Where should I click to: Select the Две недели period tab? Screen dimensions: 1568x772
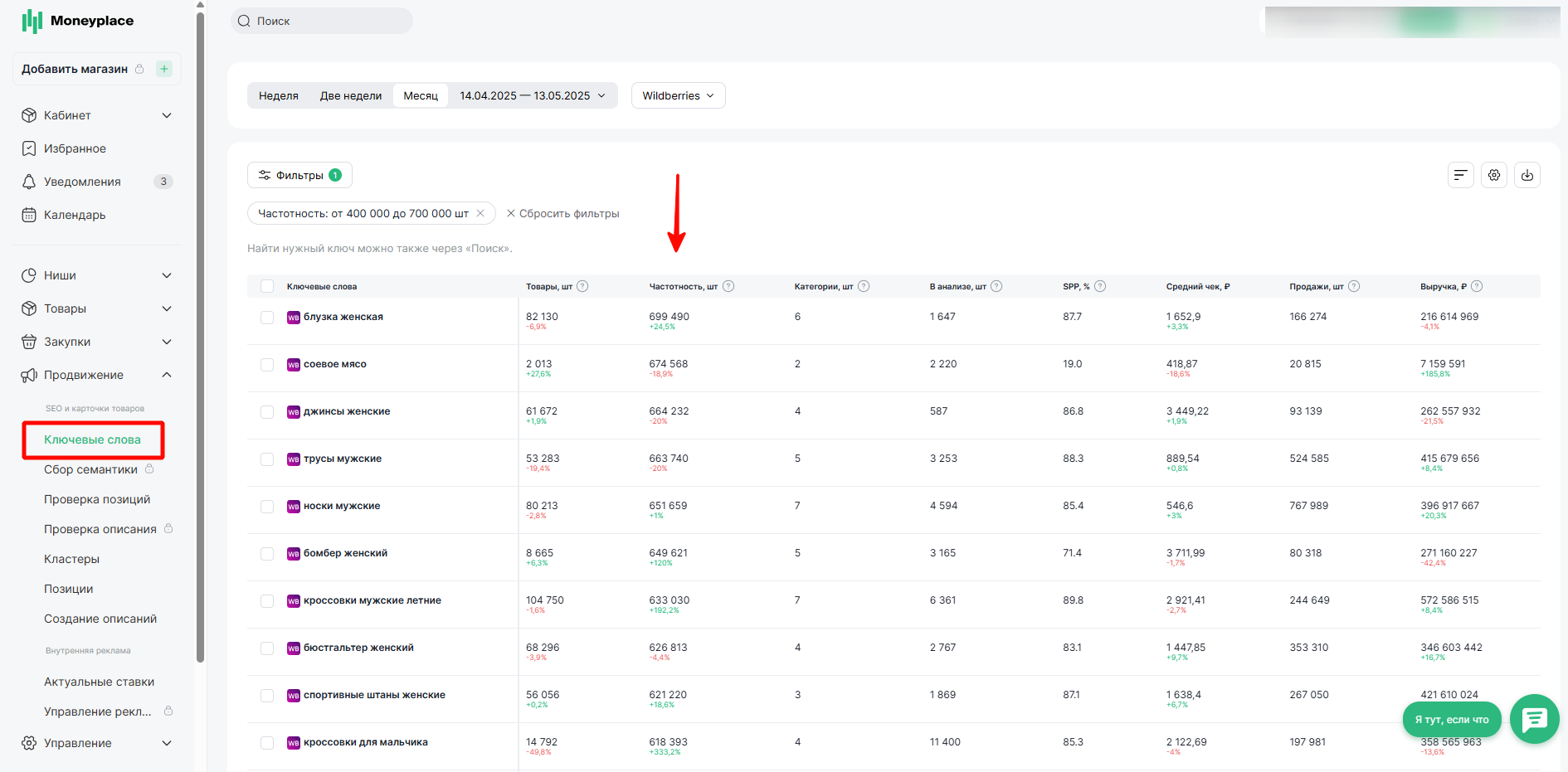pyautogui.click(x=351, y=95)
